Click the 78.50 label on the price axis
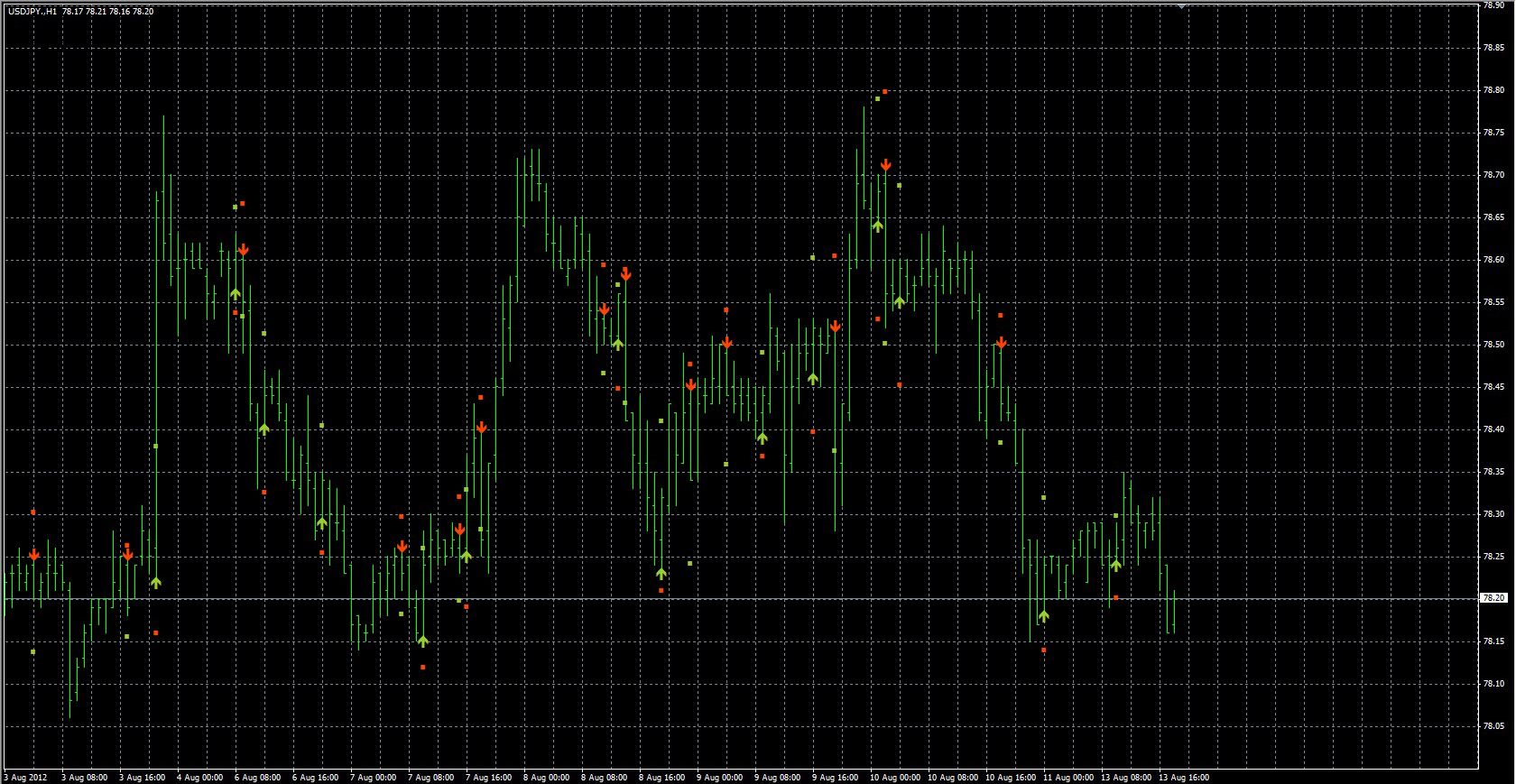 coord(1493,345)
